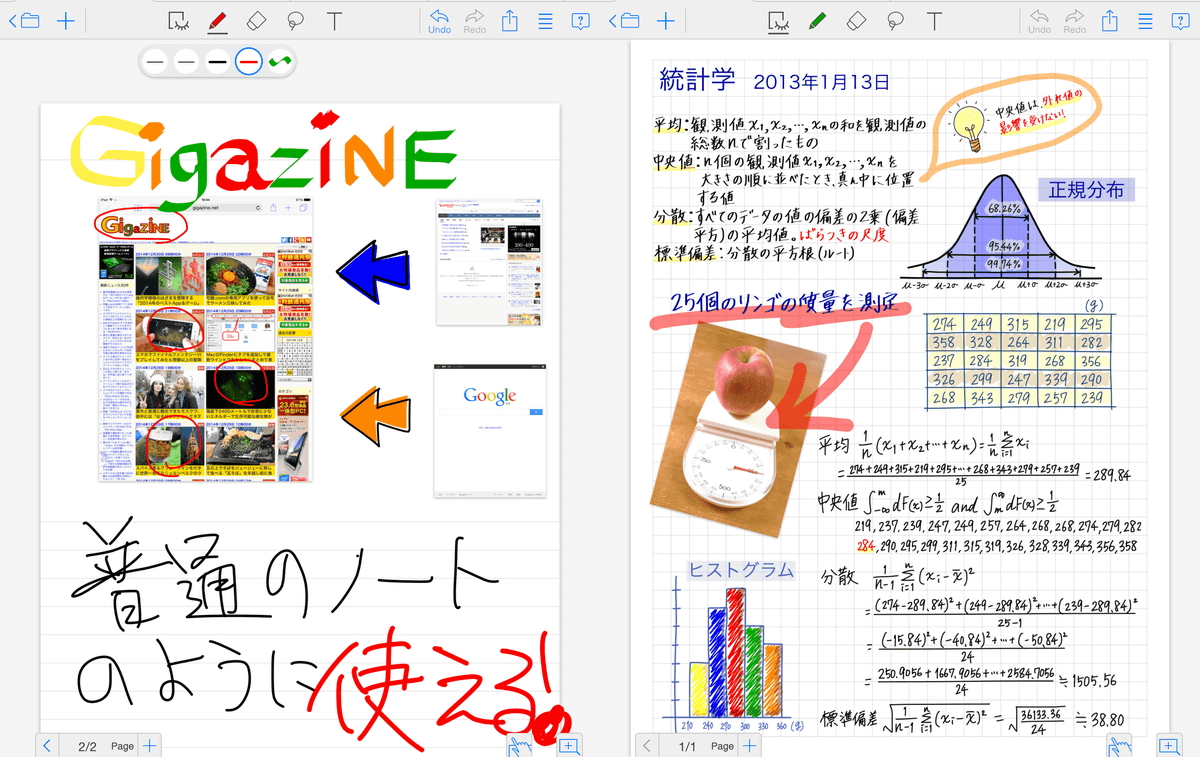Activate the text tool in right toolbar
Screen dimensions: 1200x757
tap(934, 20)
